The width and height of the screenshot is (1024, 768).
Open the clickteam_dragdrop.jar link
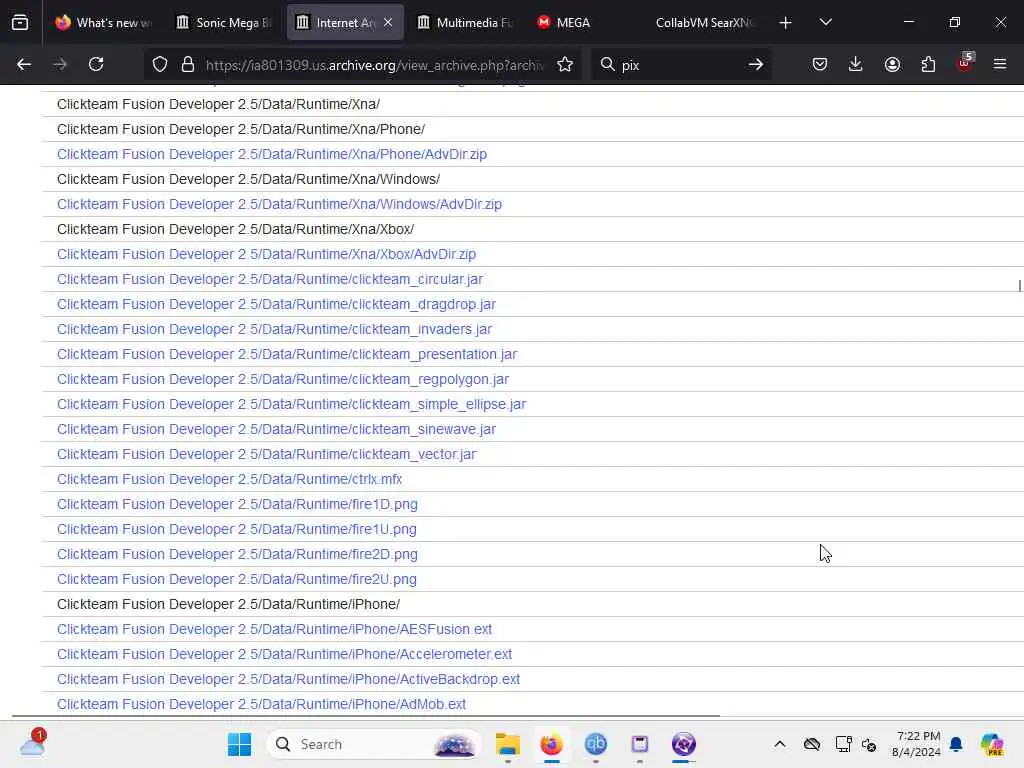276,304
